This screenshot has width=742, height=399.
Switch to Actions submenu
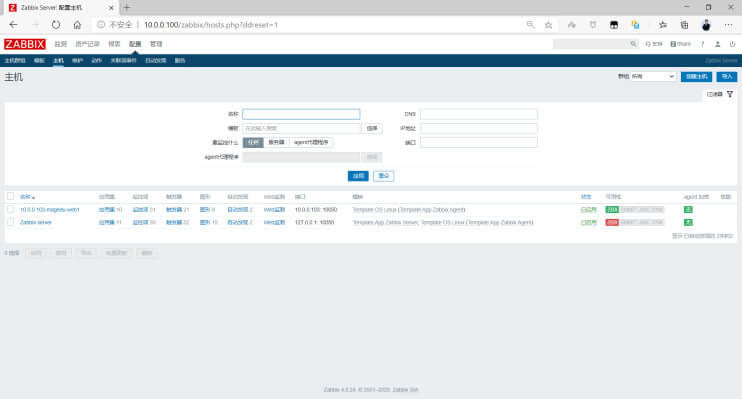(97, 61)
